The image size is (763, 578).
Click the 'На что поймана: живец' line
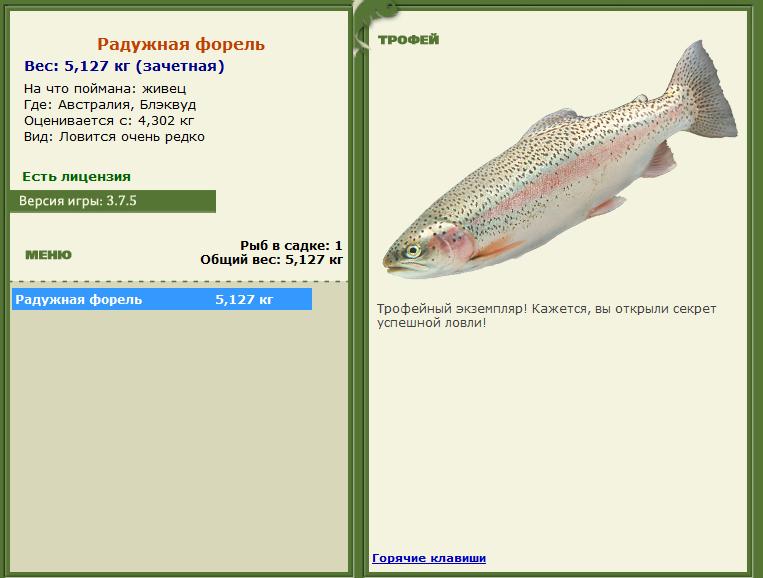click(x=105, y=89)
